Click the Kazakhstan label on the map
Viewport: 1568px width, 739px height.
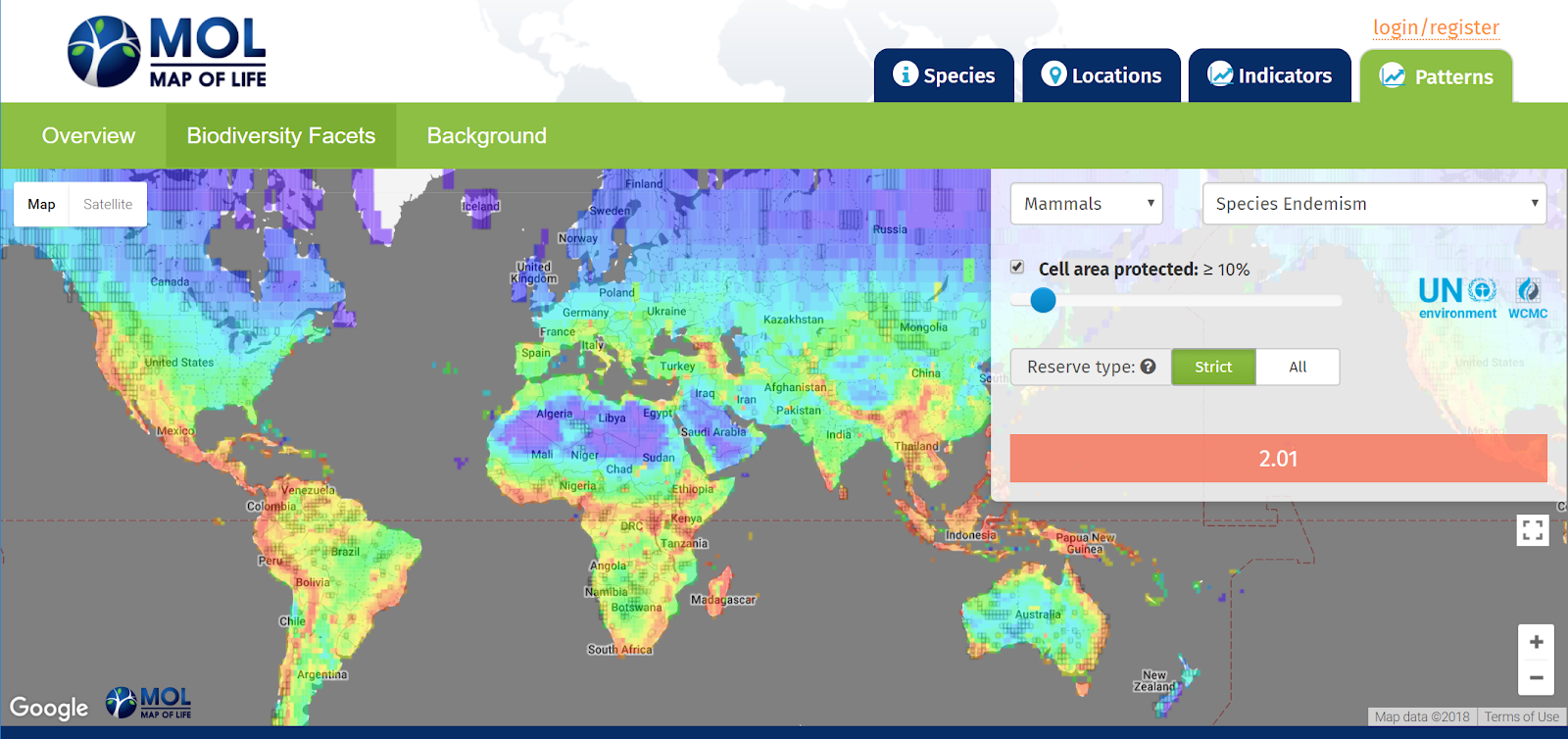(794, 320)
